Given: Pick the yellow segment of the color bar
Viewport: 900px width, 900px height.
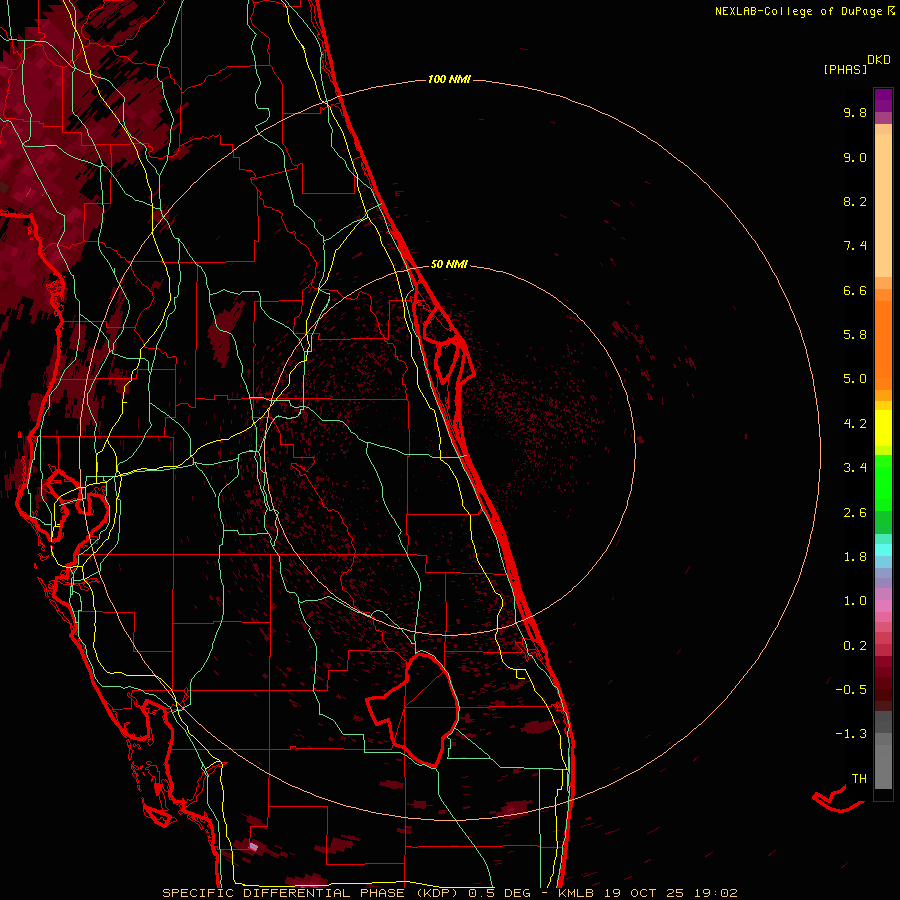Looking at the screenshot, I should 883,428.
